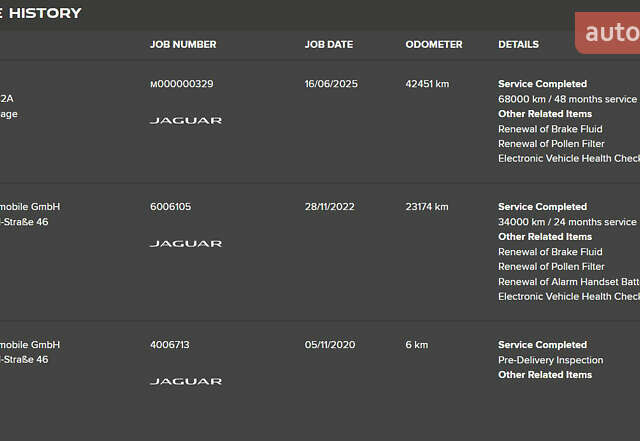Screen dimensions: 640x441
Task: Select the JOB NUMBER column header
Action: tap(183, 45)
